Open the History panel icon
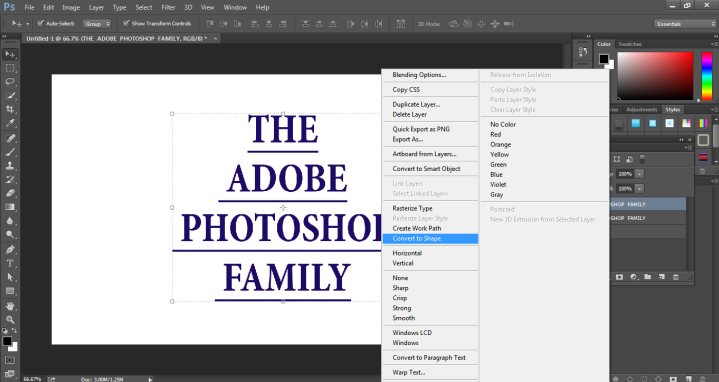719x382 pixels. (x=583, y=51)
